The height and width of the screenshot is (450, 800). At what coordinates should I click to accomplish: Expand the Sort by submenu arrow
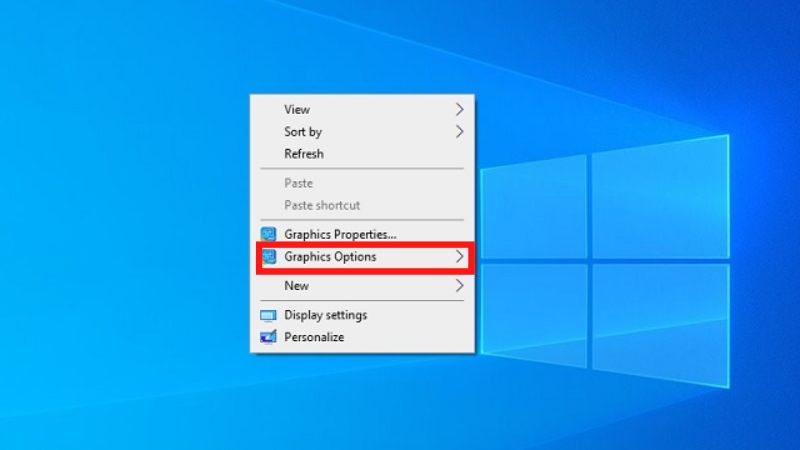coord(459,132)
